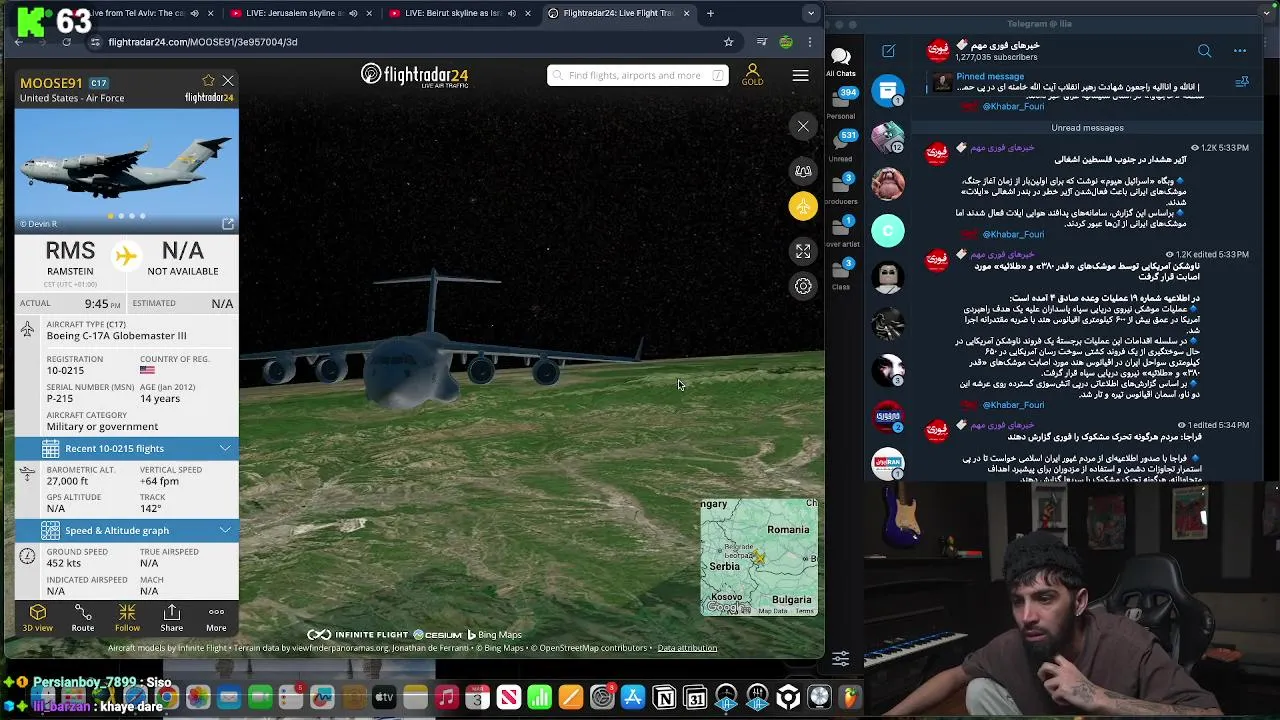The height and width of the screenshot is (720, 1280).
Task: Reload the Flightradar24 page
Action: (66, 42)
